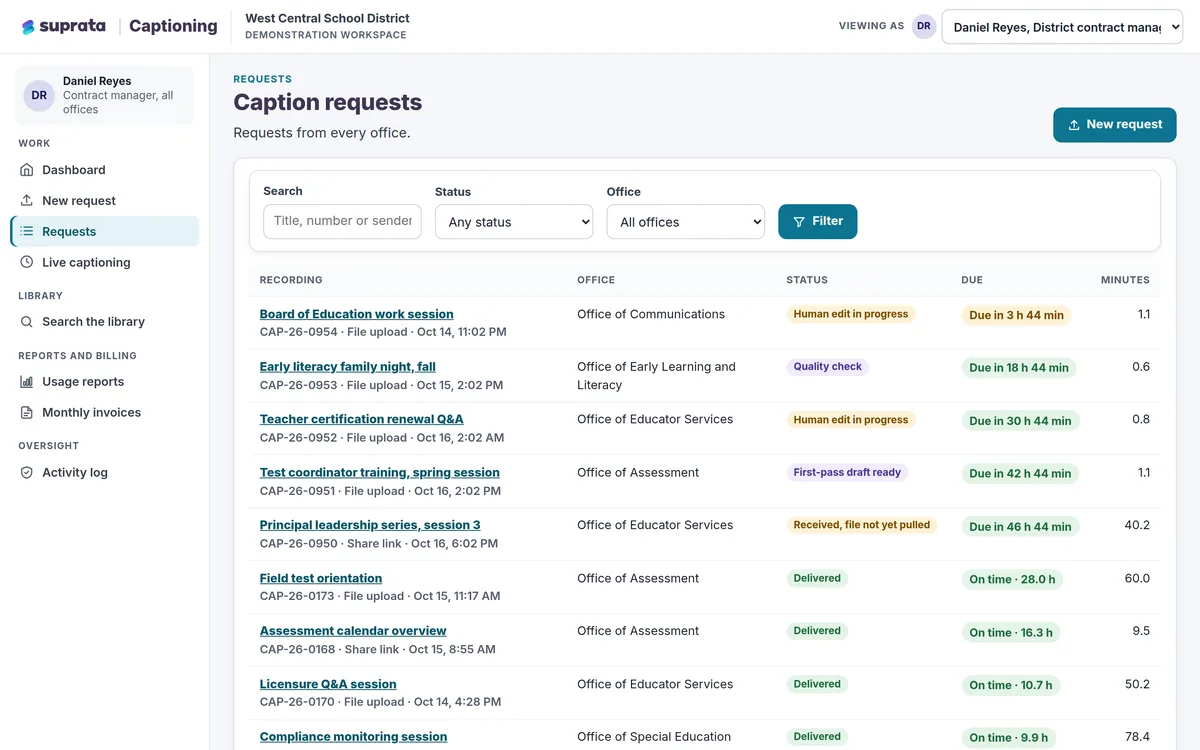Click the upload icon on New request button
The image size is (1200, 750).
(1074, 125)
